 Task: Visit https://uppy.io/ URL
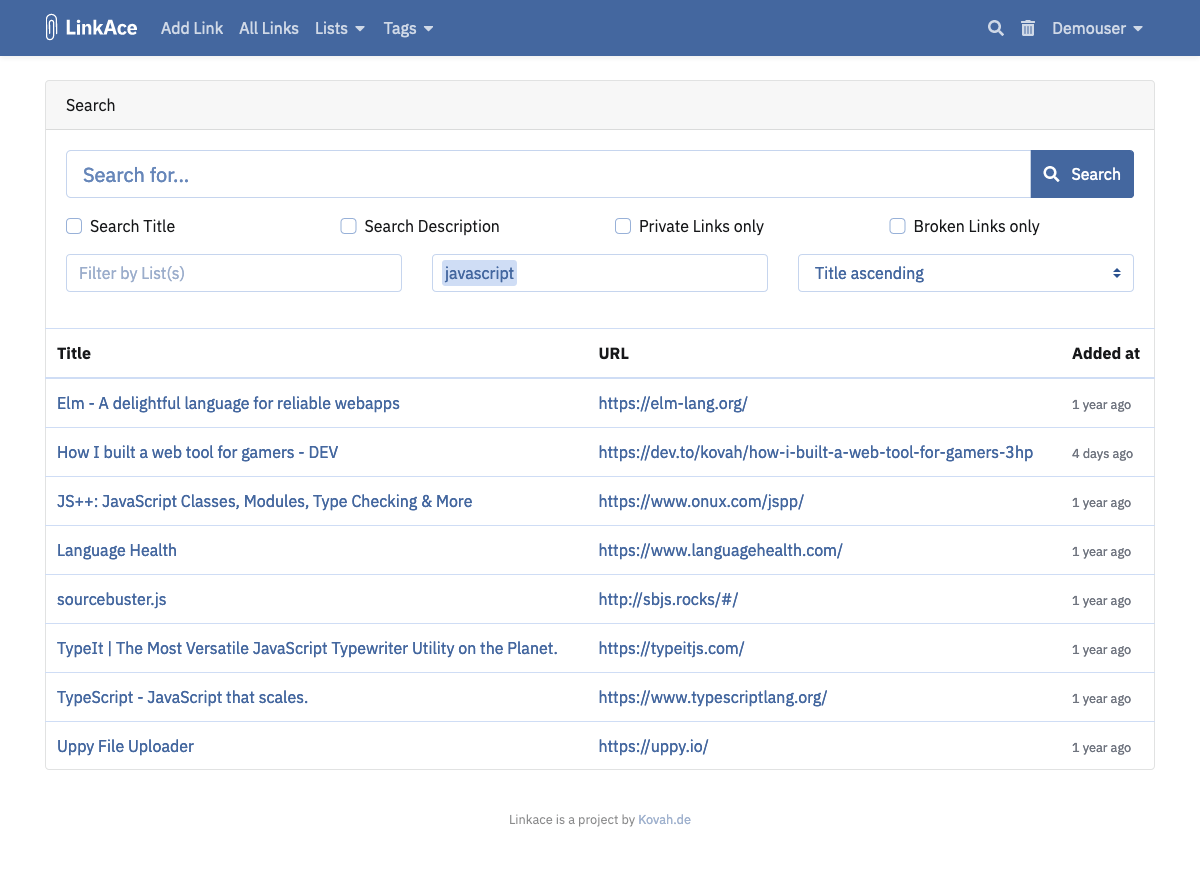pyautogui.click(x=654, y=746)
